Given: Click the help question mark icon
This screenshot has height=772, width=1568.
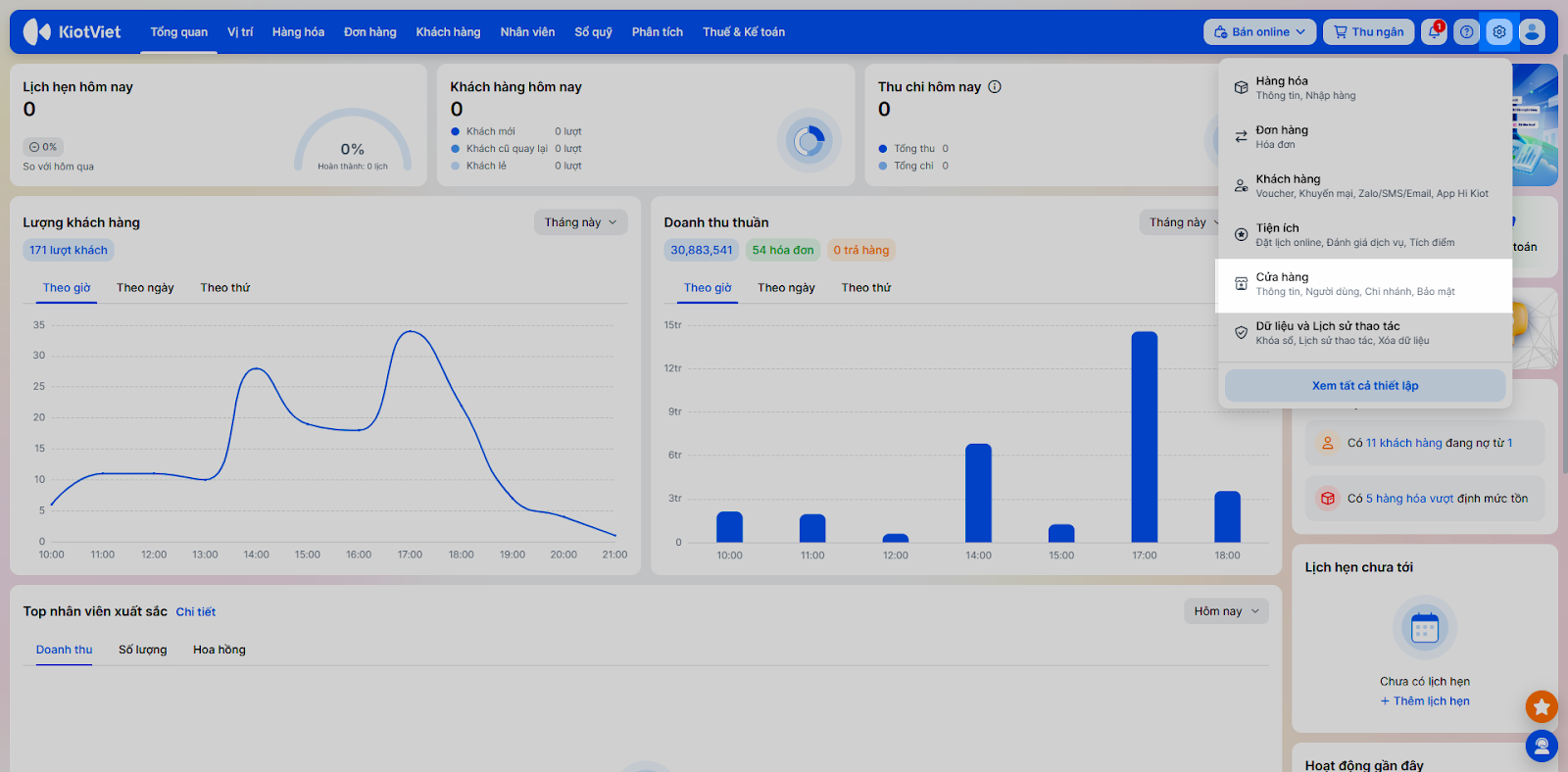Looking at the screenshot, I should [x=1466, y=32].
